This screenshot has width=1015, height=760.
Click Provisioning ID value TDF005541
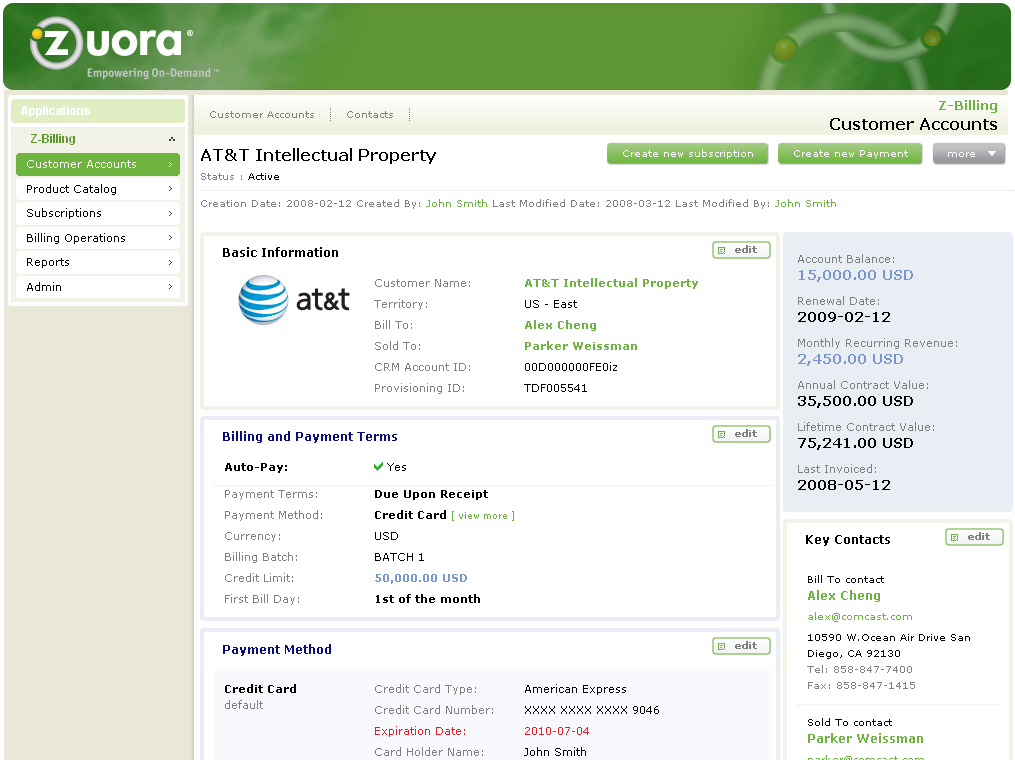(555, 388)
